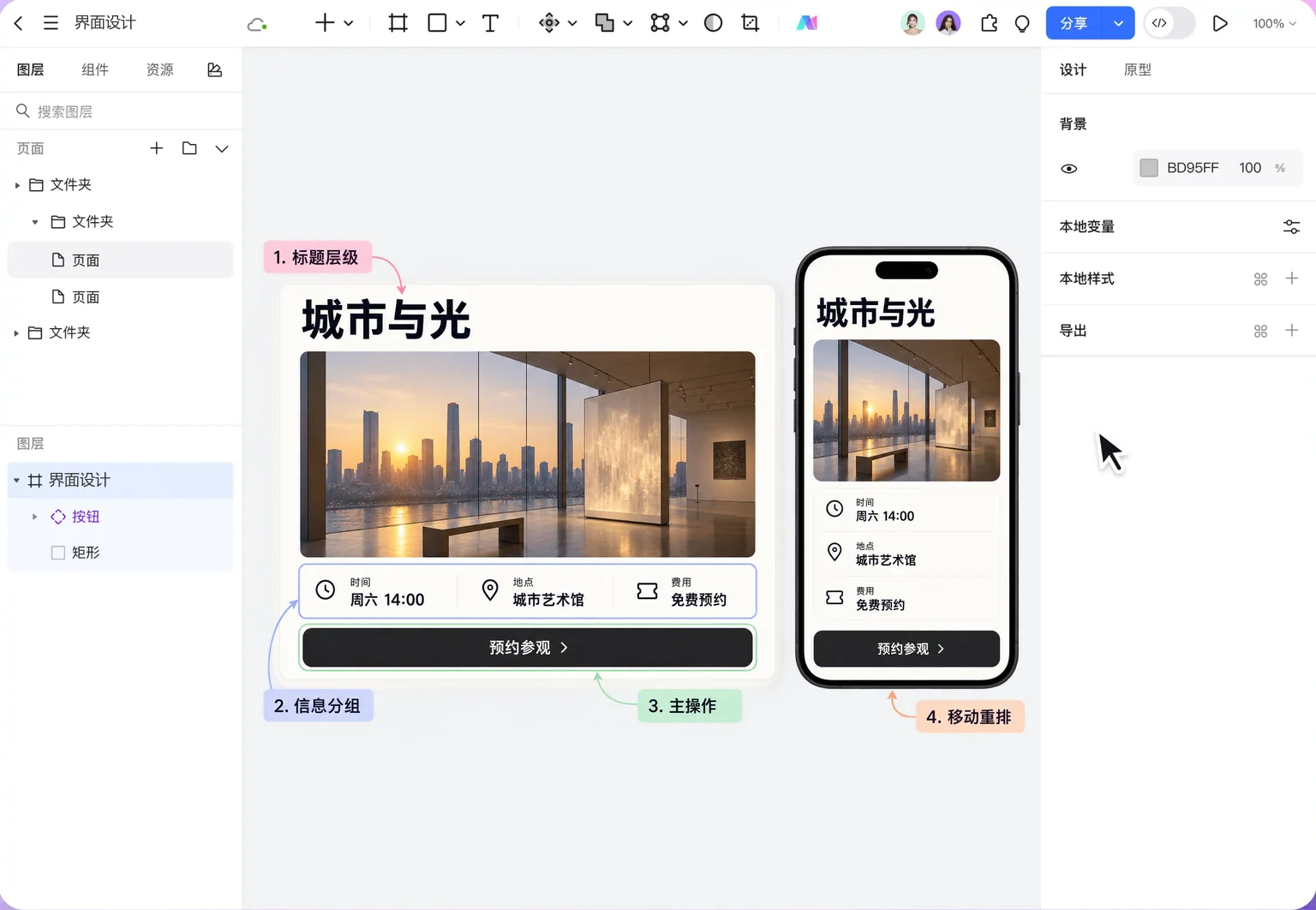Switch to the 原型 tab
Screen dimensions: 1316x910
(x=1137, y=69)
